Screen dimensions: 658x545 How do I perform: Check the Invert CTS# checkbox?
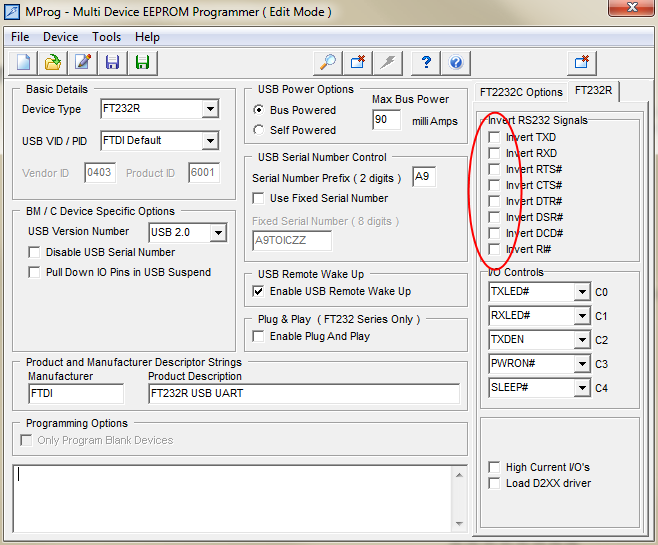tap(494, 185)
